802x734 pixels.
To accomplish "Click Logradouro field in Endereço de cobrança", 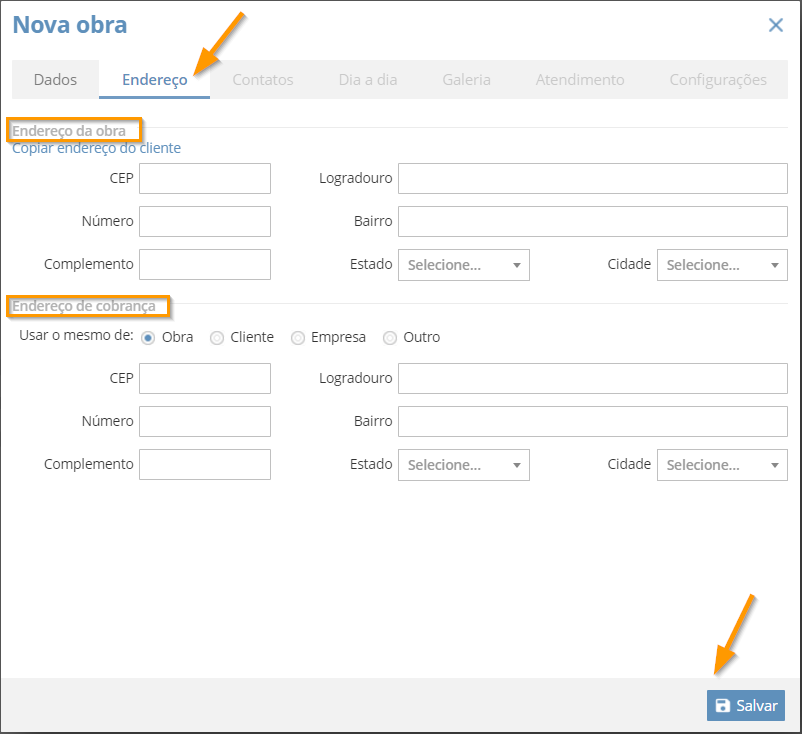I will 593,379.
